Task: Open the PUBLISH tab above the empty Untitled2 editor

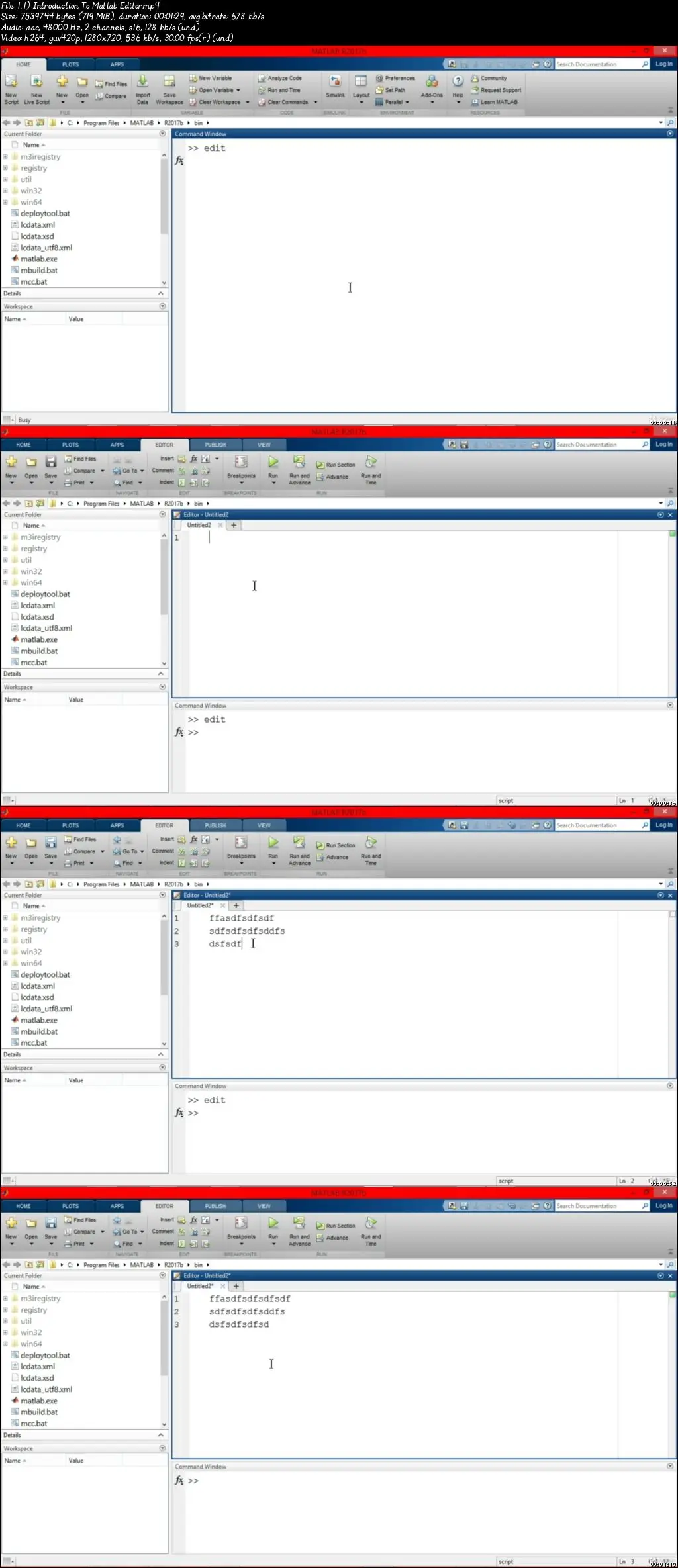Action: coord(215,445)
